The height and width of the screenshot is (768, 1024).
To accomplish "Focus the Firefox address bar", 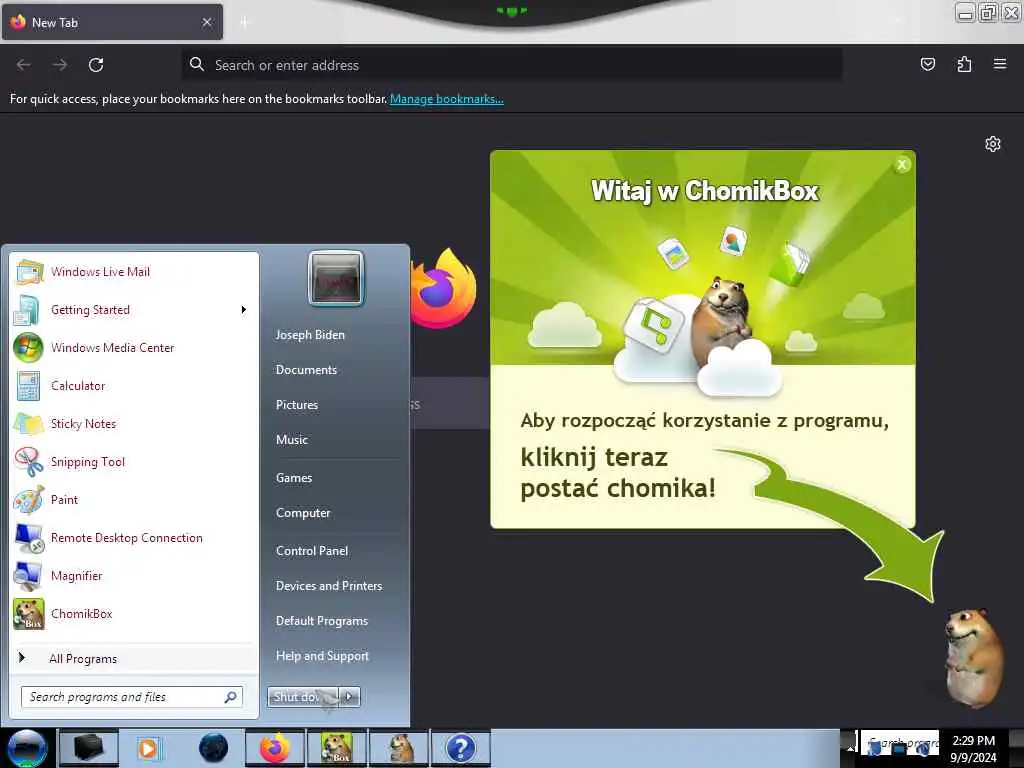I will (511, 65).
